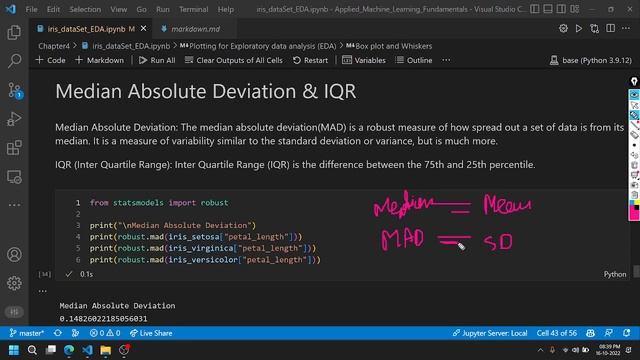
Task: Clear Outputs of All Cells
Action: (x=233, y=60)
